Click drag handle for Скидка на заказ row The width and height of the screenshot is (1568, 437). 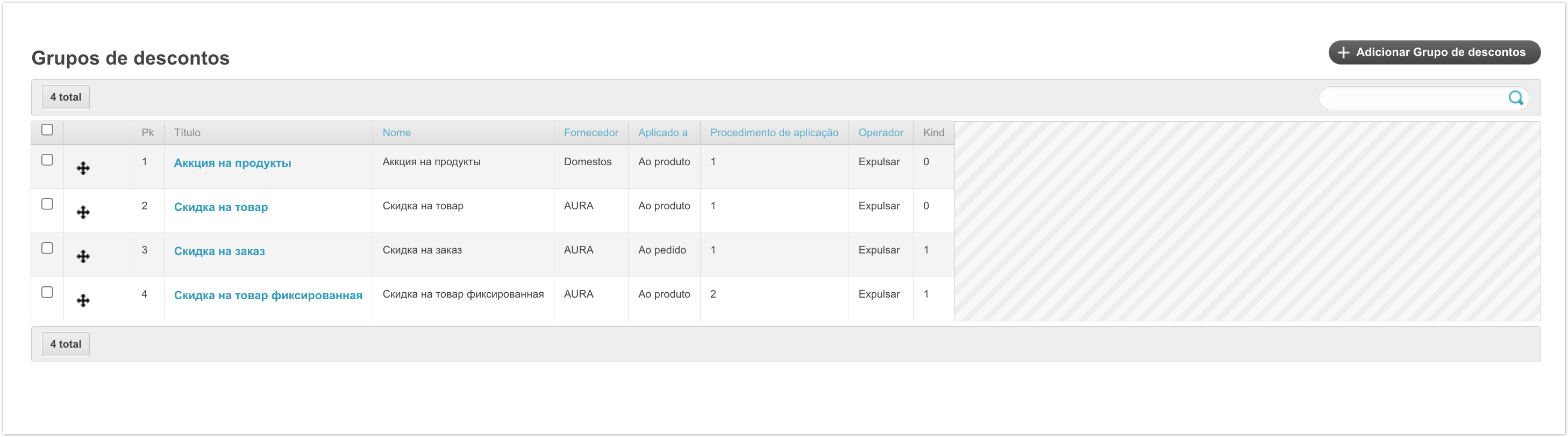[x=83, y=257]
